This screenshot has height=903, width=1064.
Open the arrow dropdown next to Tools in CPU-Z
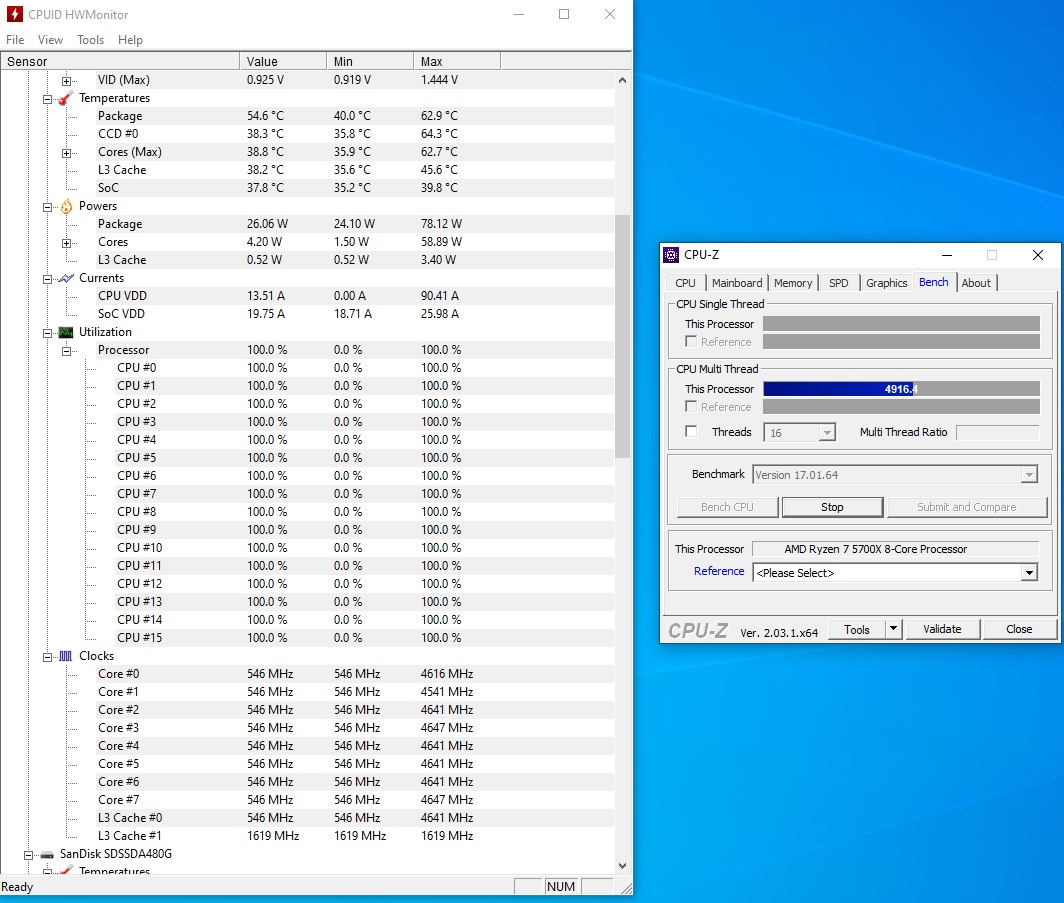coord(894,629)
